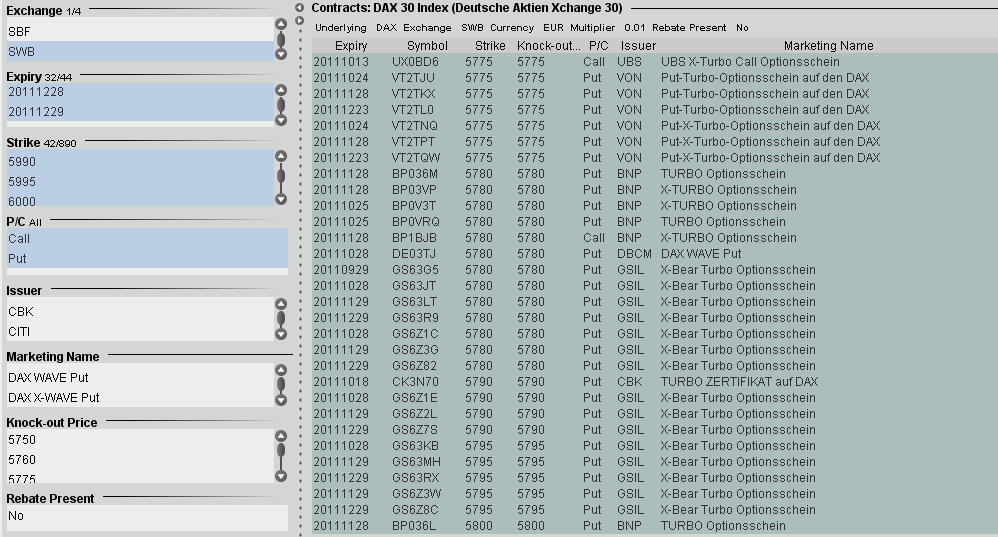Image resolution: width=998 pixels, height=537 pixels.
Task: Click Issuer list up arrow
Action: [281, 303]
